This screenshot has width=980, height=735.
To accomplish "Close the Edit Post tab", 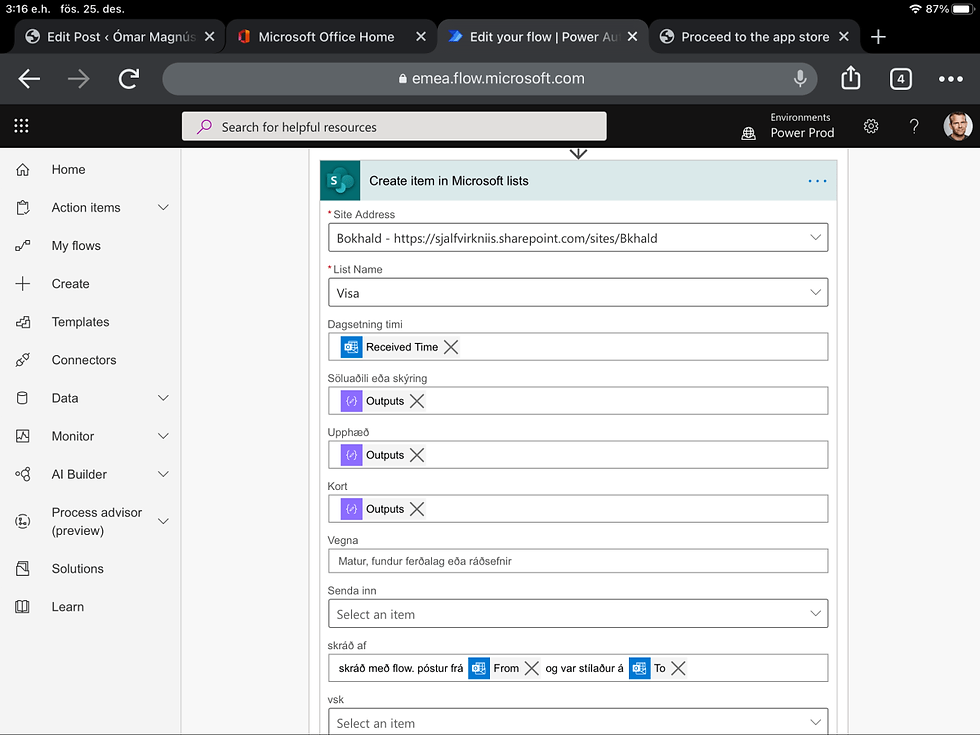I will pyautogui.click(x=210, y=37).
